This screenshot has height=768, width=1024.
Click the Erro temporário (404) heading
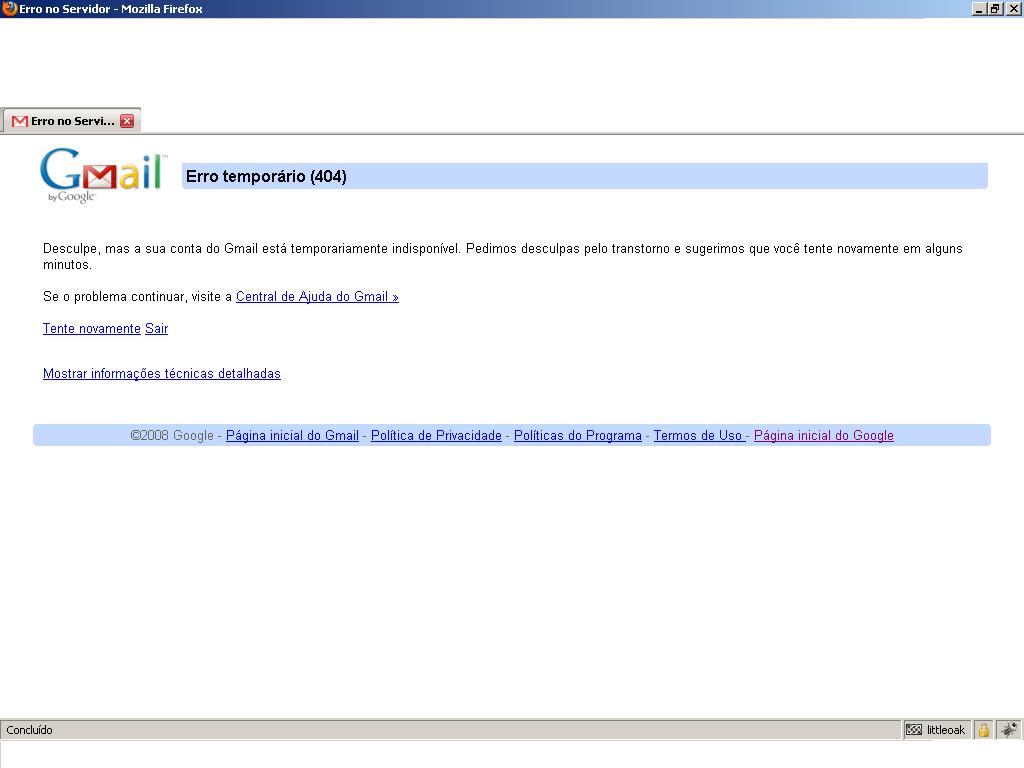[266, 176]
